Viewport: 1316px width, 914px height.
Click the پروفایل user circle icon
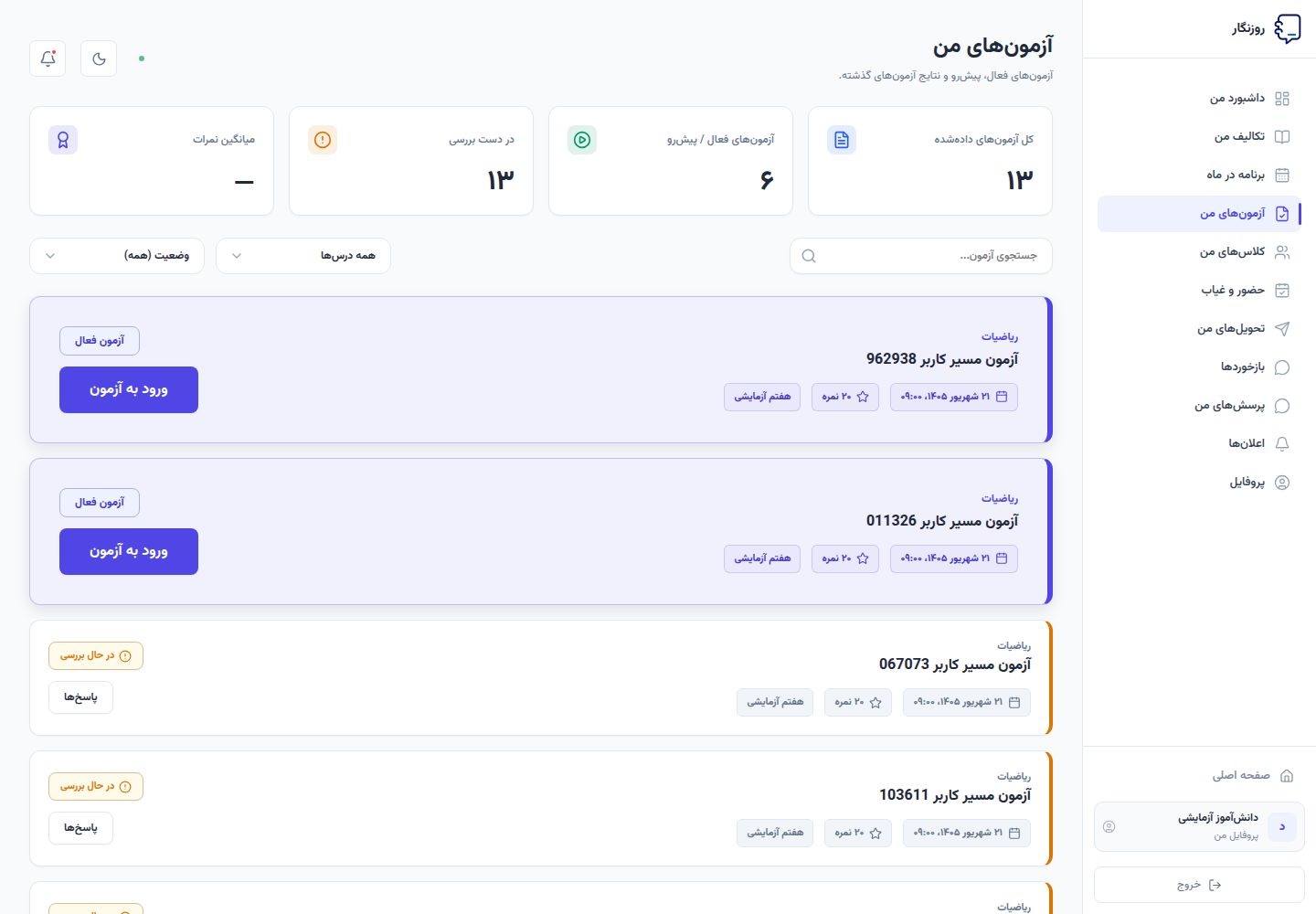pyautogui.click(x=1282, y=483)
